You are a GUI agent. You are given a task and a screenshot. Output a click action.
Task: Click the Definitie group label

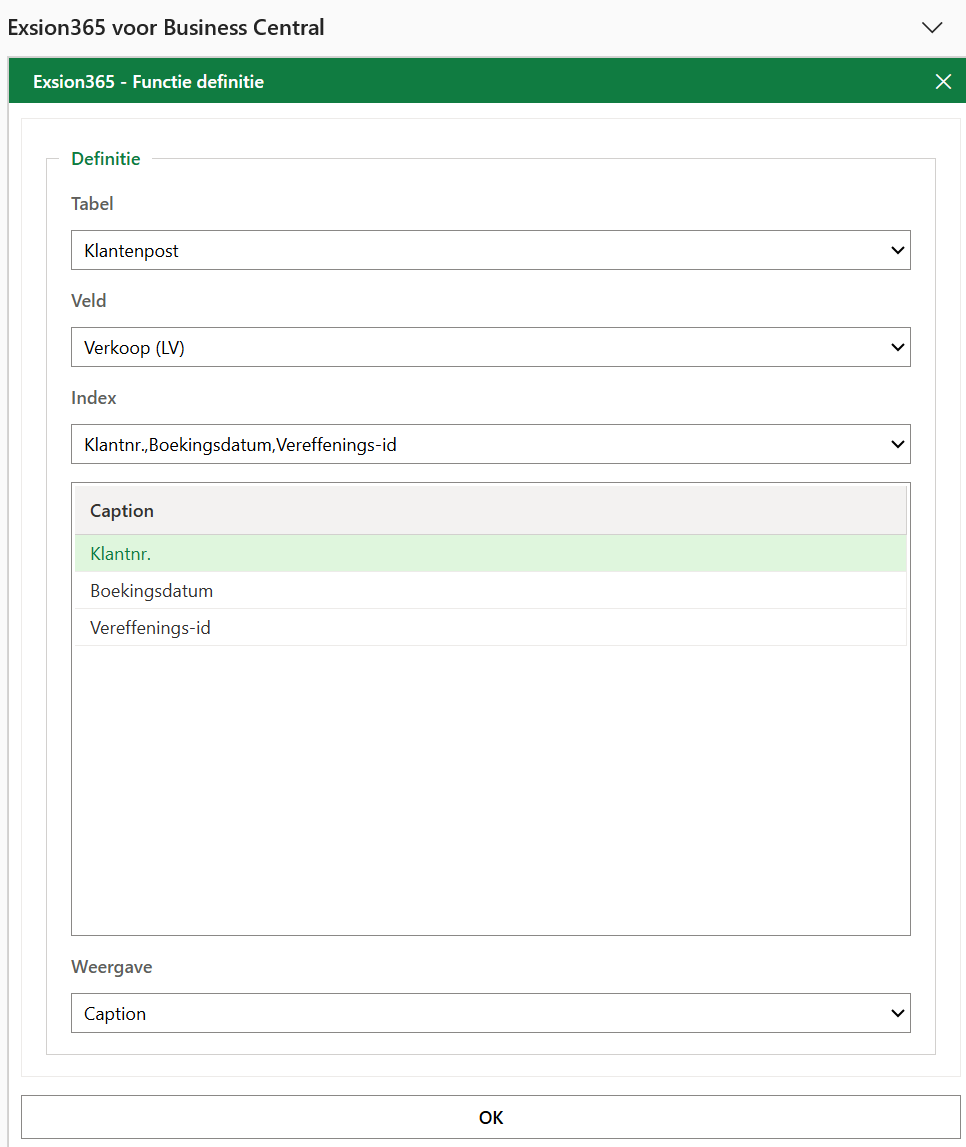tap(106, 159)
